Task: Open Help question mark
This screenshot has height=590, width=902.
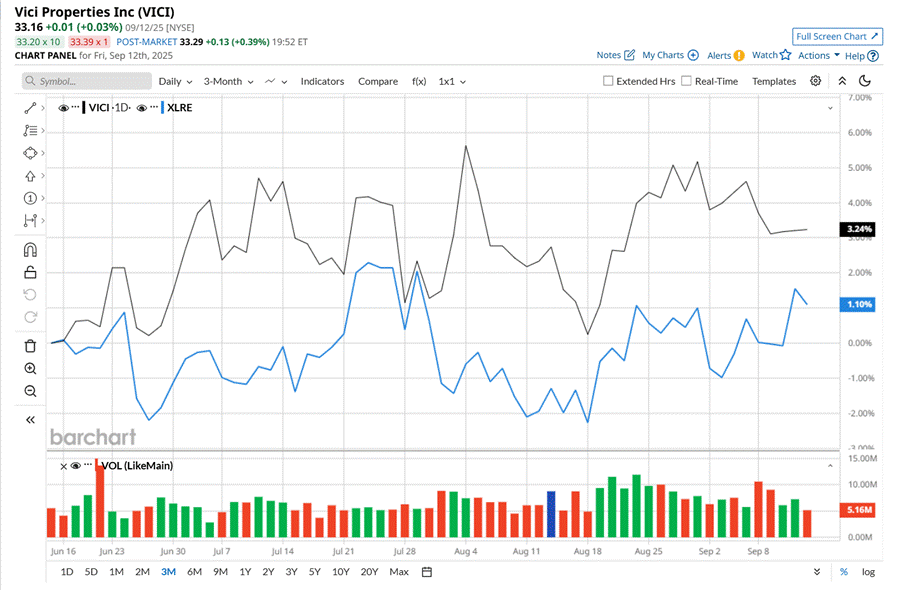Action: (873, 56)
